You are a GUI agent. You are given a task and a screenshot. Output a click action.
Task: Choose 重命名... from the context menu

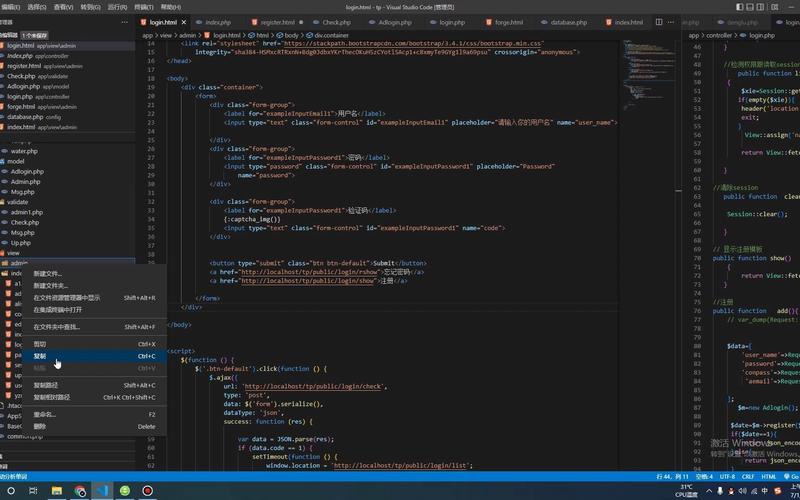pyautogui.click(x=94, y=415)
